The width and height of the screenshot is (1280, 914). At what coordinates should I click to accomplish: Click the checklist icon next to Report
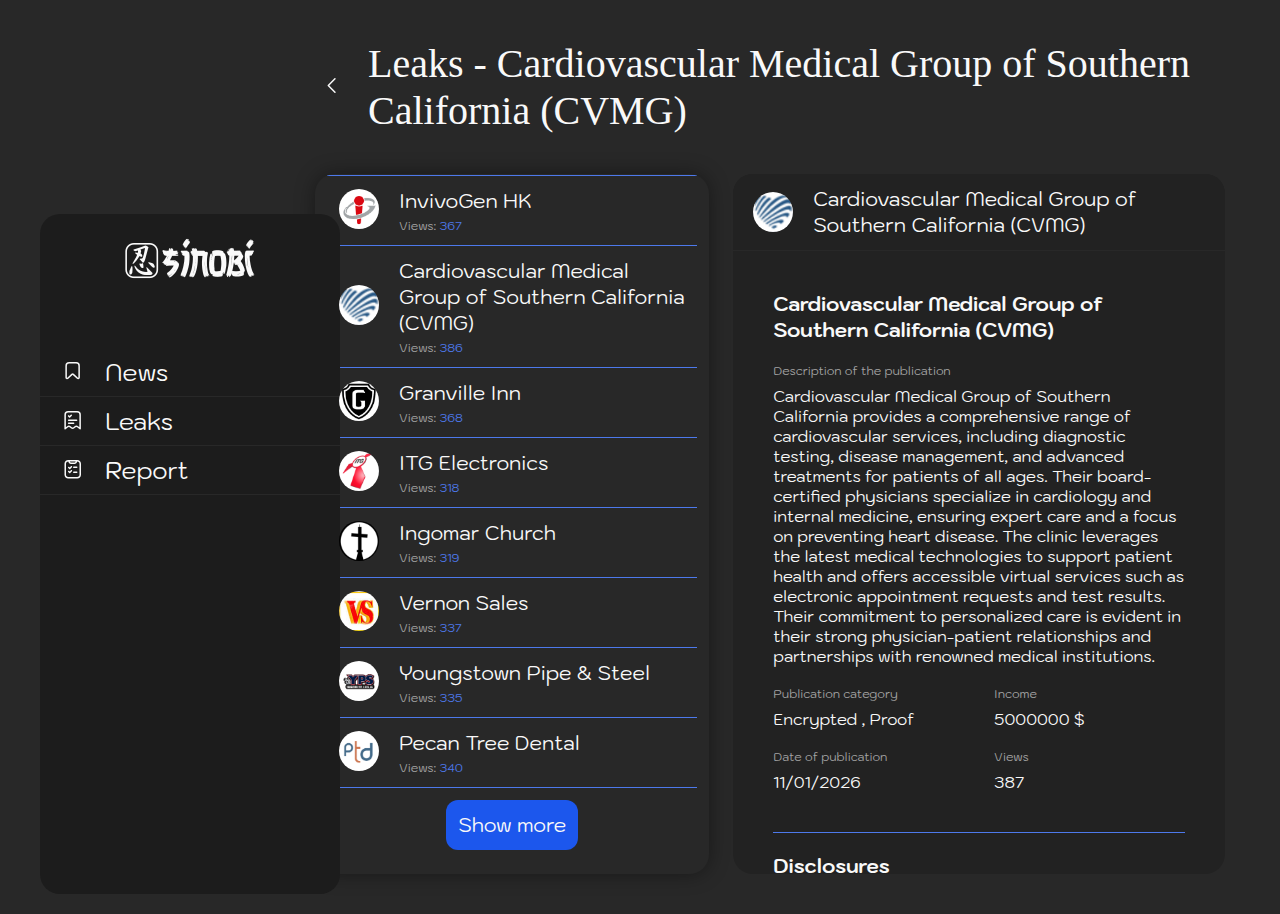72,470
